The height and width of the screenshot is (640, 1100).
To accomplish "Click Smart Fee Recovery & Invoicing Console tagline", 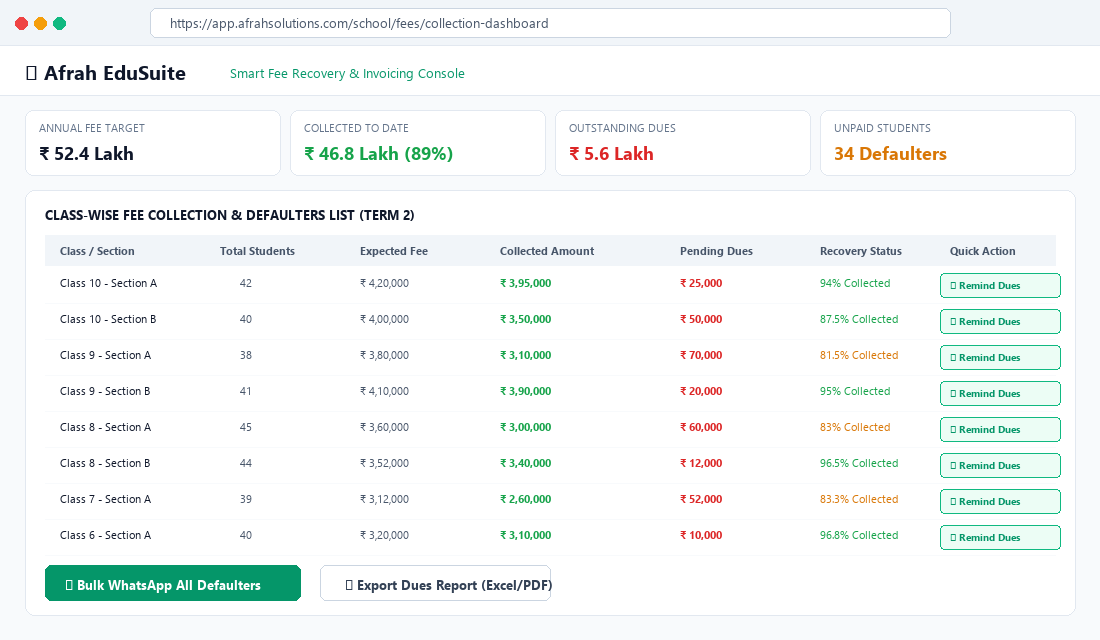I will 347,74.
